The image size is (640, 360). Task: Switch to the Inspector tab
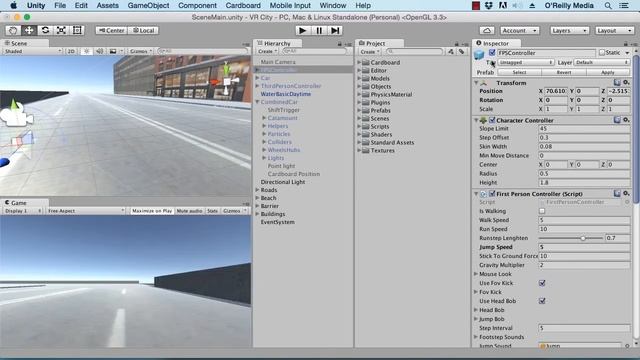pos(495,43)
